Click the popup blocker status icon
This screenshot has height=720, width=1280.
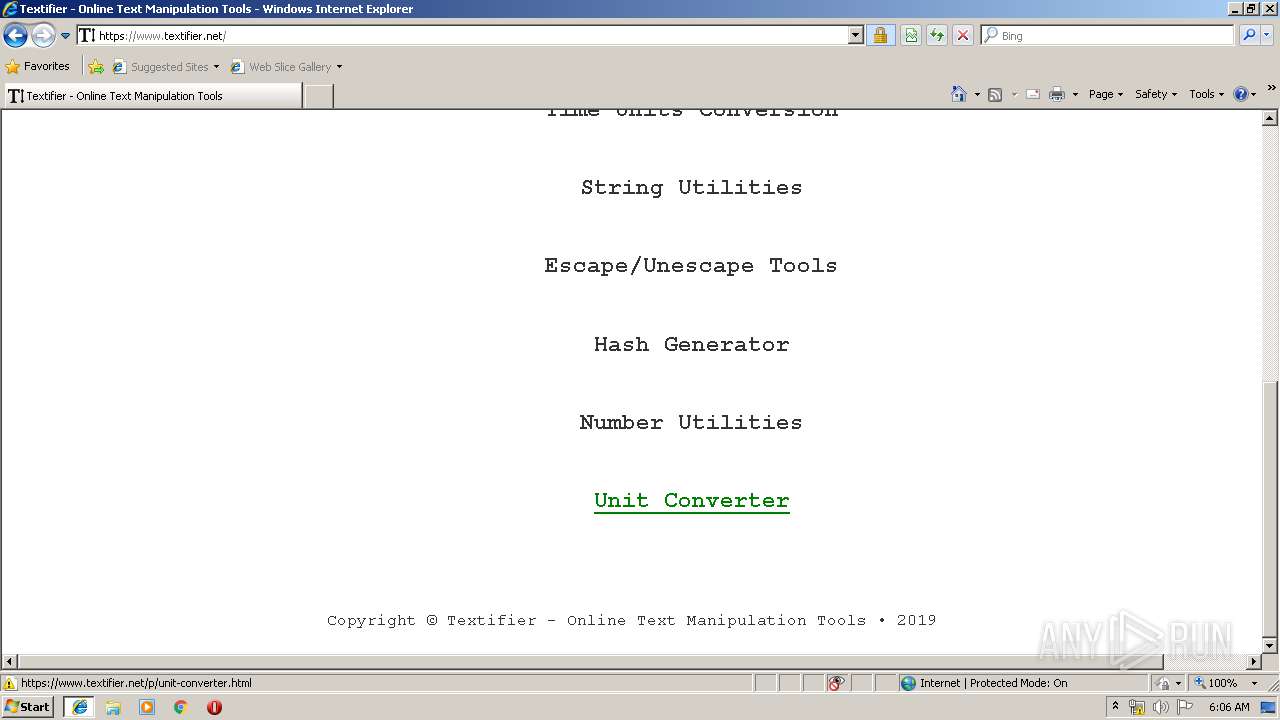[836, 683]
